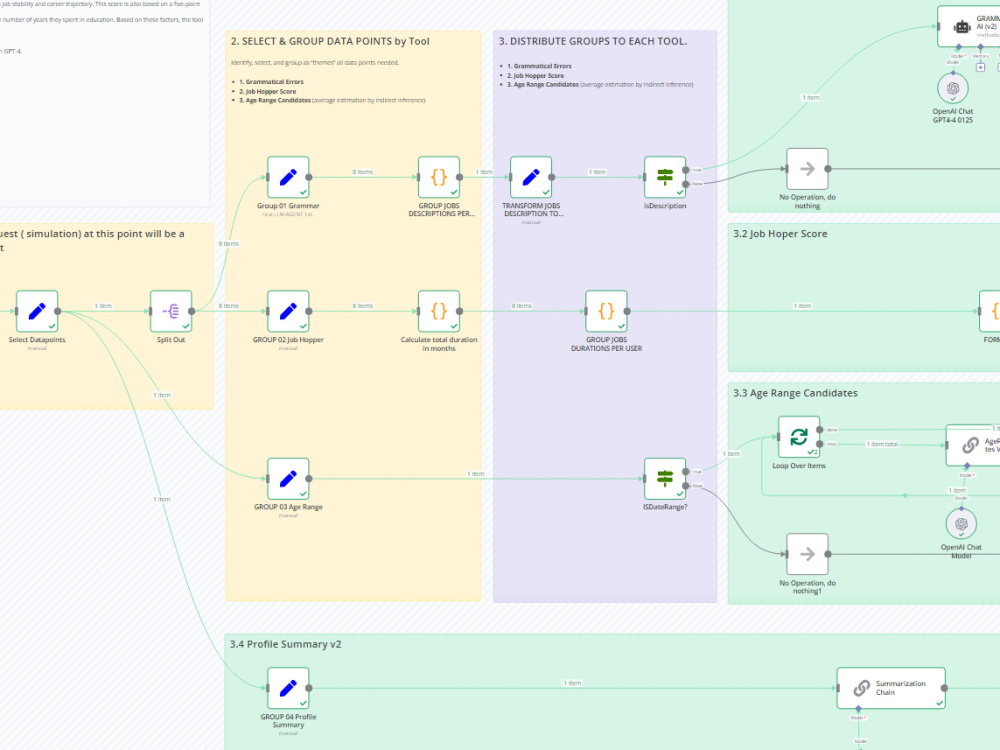
Task: Click Summarization Chain output connector
Action: [x=945, y=688]
